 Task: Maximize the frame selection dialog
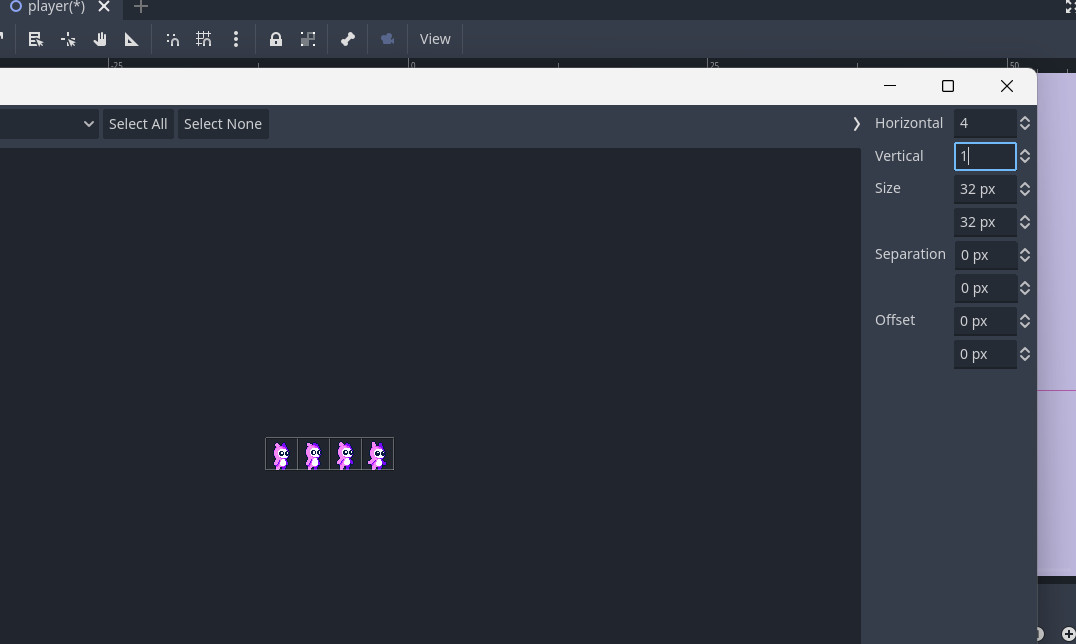click(948, 86)
